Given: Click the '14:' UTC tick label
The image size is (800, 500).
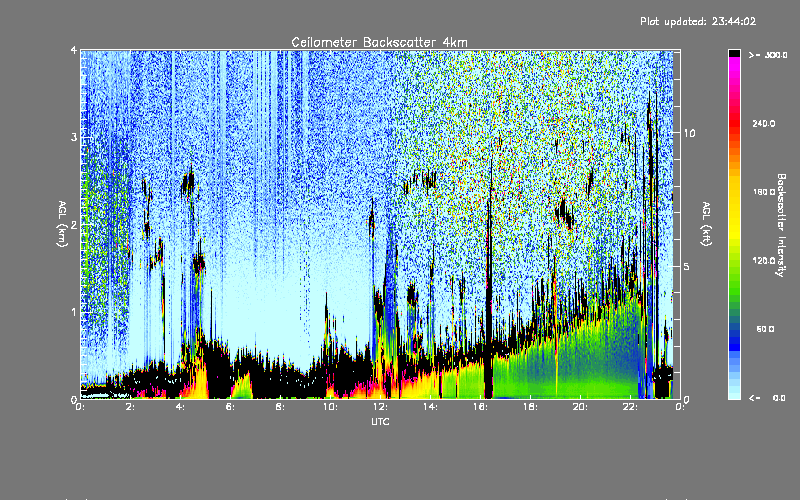Looking at the screenshot, I should point(430,407).
